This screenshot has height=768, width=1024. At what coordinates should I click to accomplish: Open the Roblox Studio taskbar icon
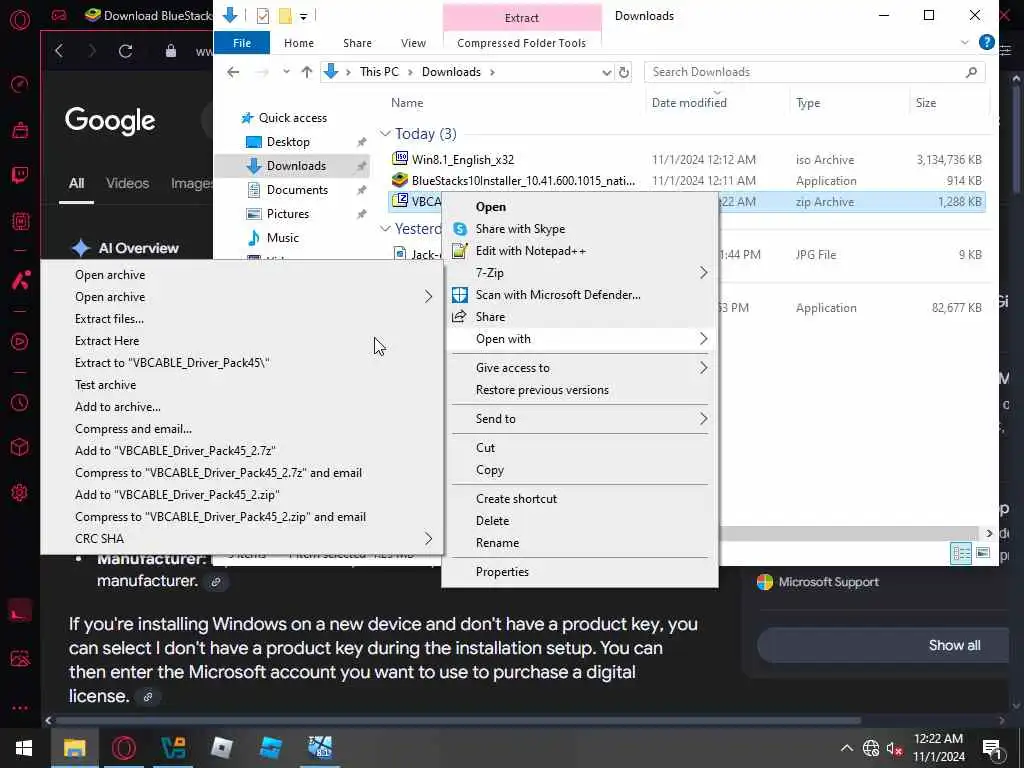[x=270, y=748]
